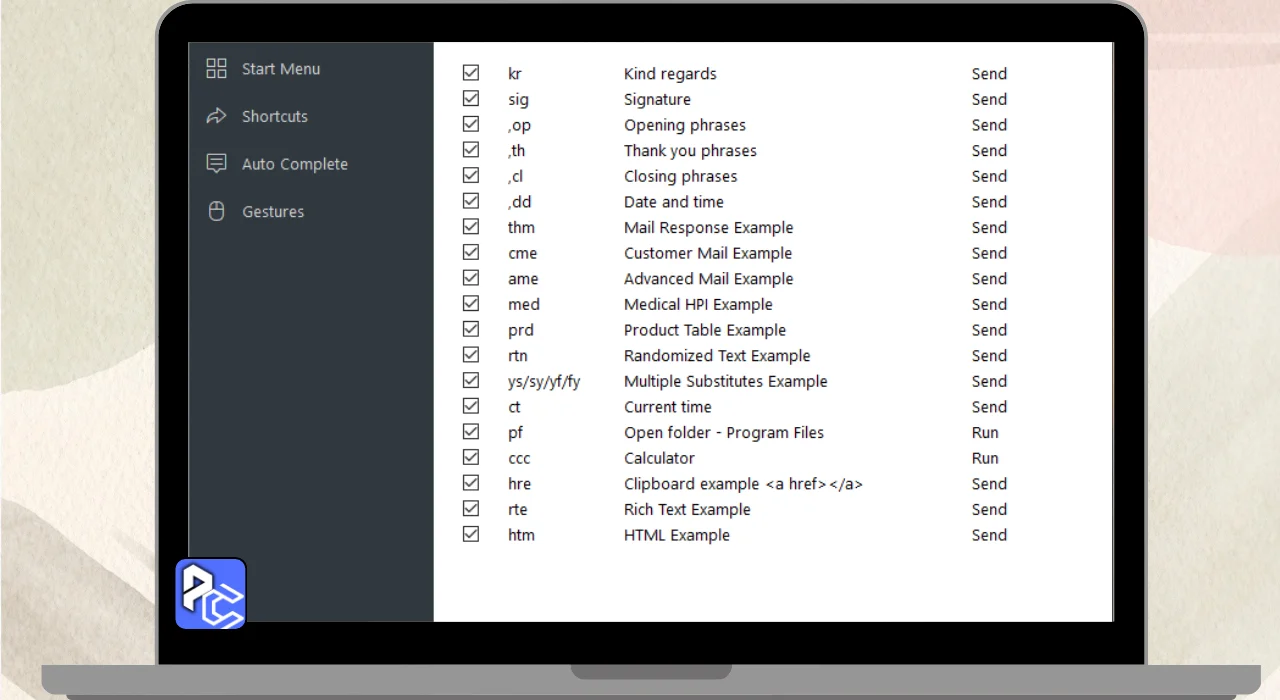Click the Auto Complete speech bubble icon
This screenshot has height=700, width=1280.
coord(216,163)
